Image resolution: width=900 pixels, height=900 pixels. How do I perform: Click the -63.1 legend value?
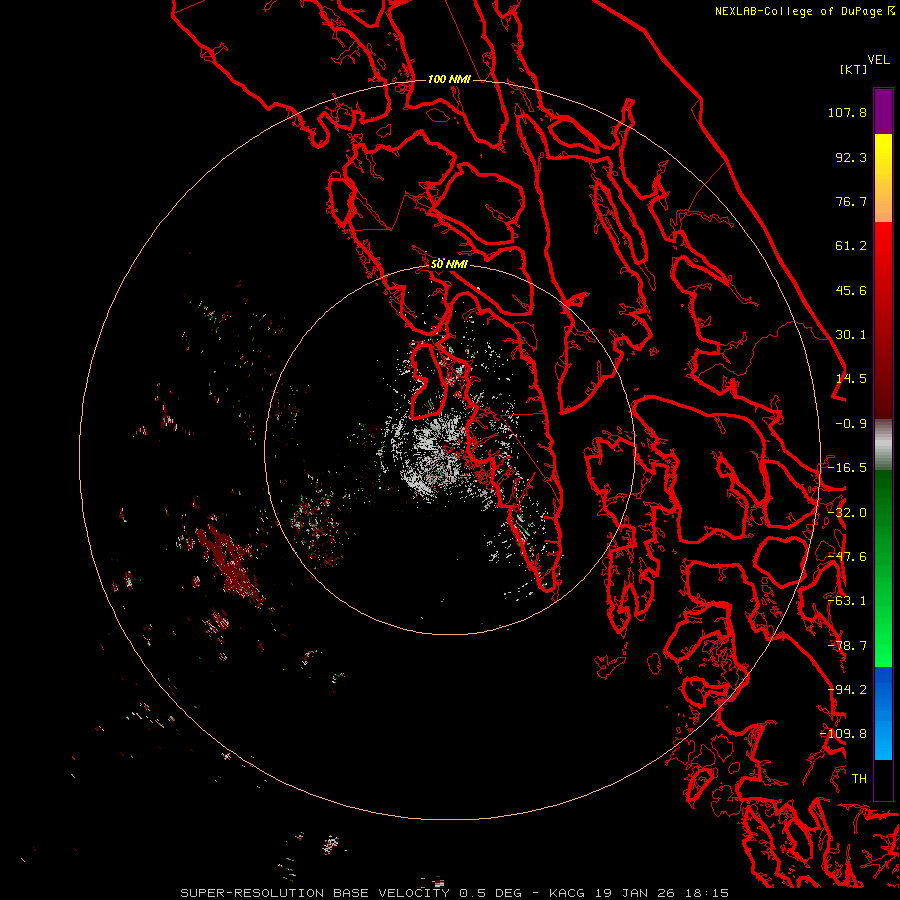coord(847,601)
